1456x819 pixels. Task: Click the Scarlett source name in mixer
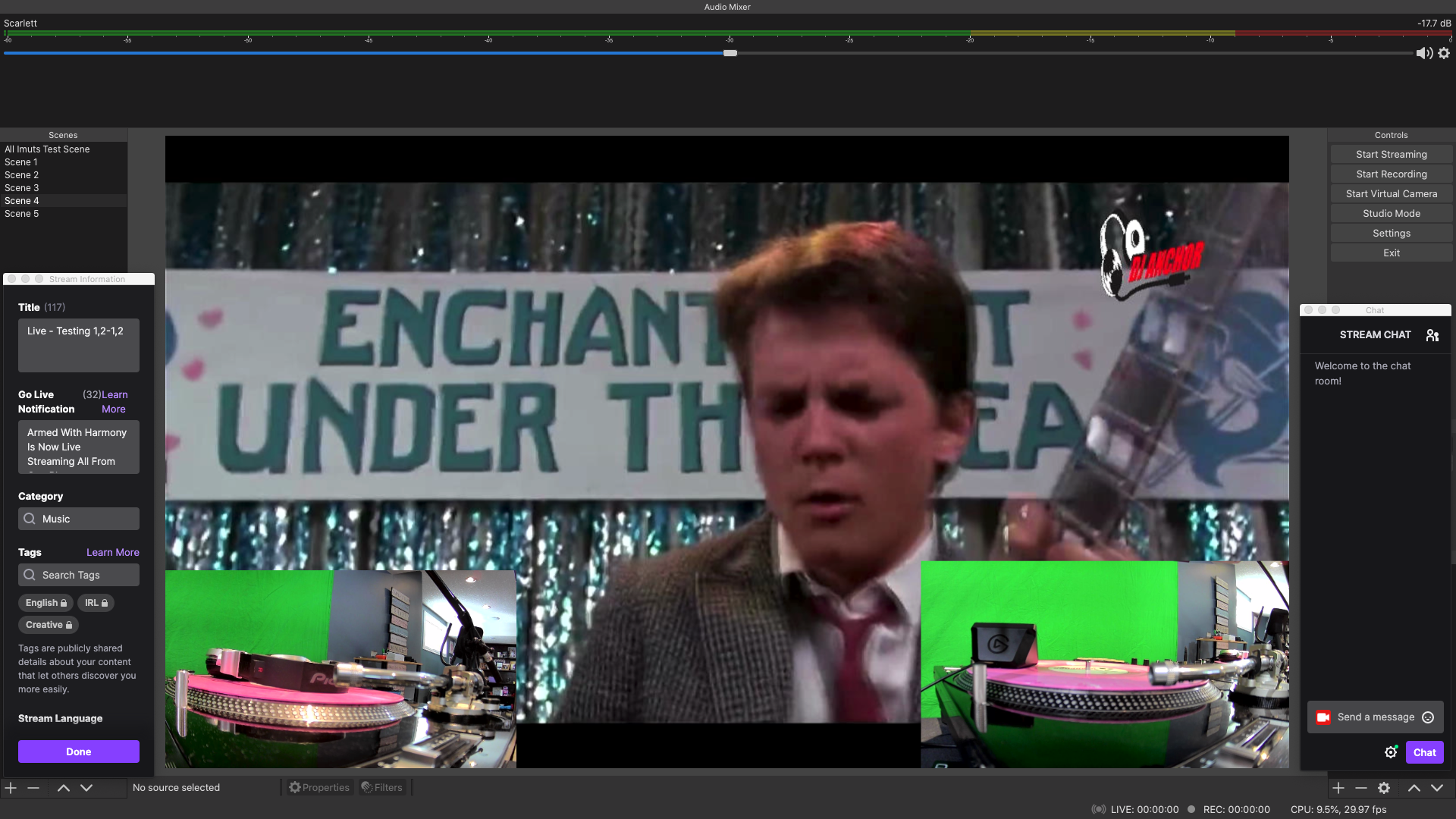pos(20,24)
